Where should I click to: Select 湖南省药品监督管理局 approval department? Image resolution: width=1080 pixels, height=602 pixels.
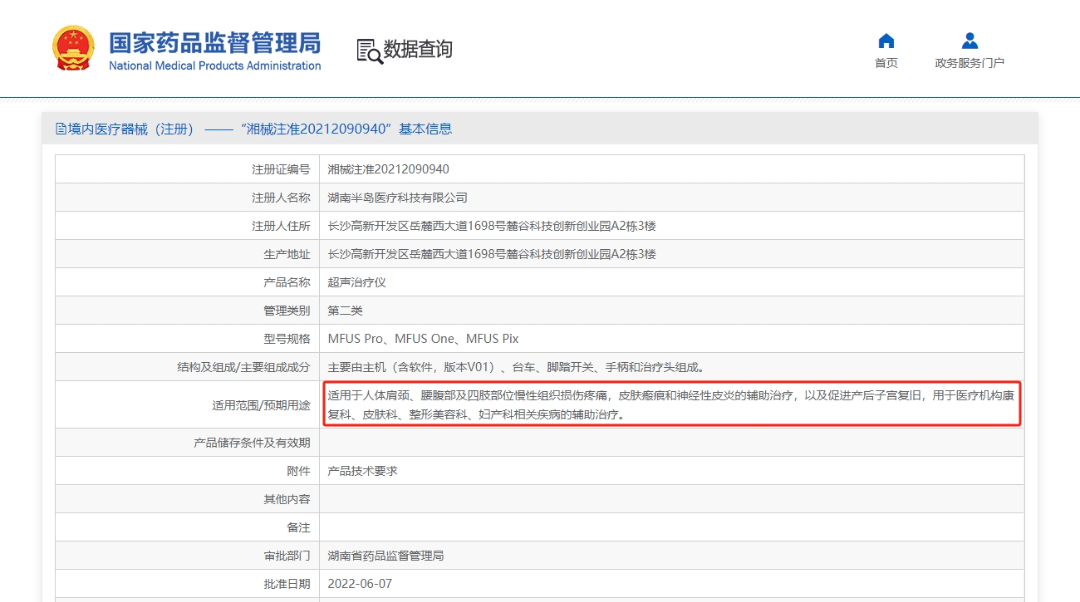point(385,556)
